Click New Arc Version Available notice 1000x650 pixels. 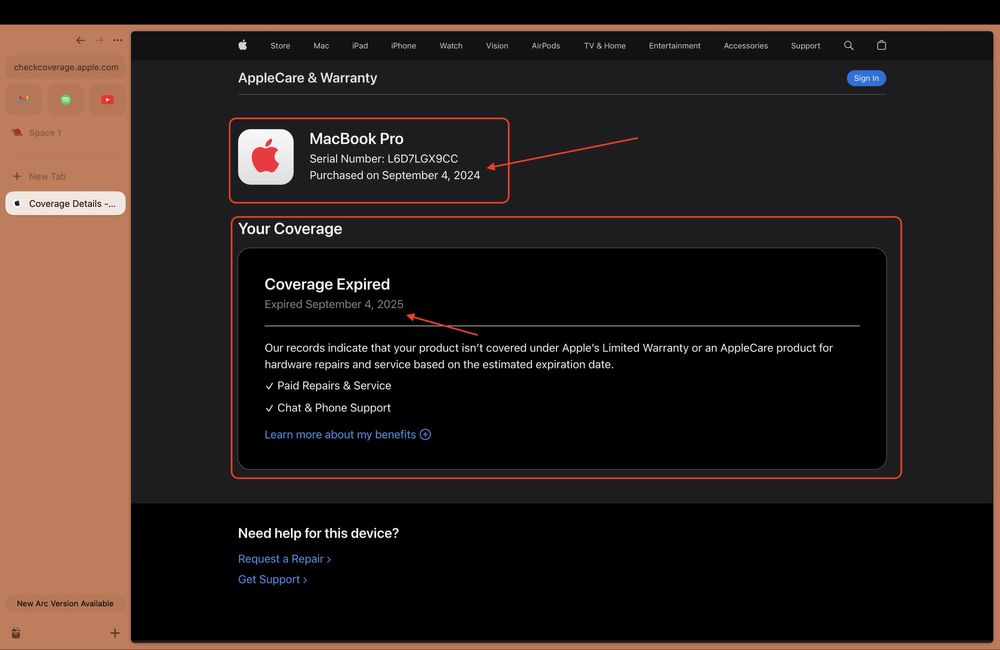65,603
